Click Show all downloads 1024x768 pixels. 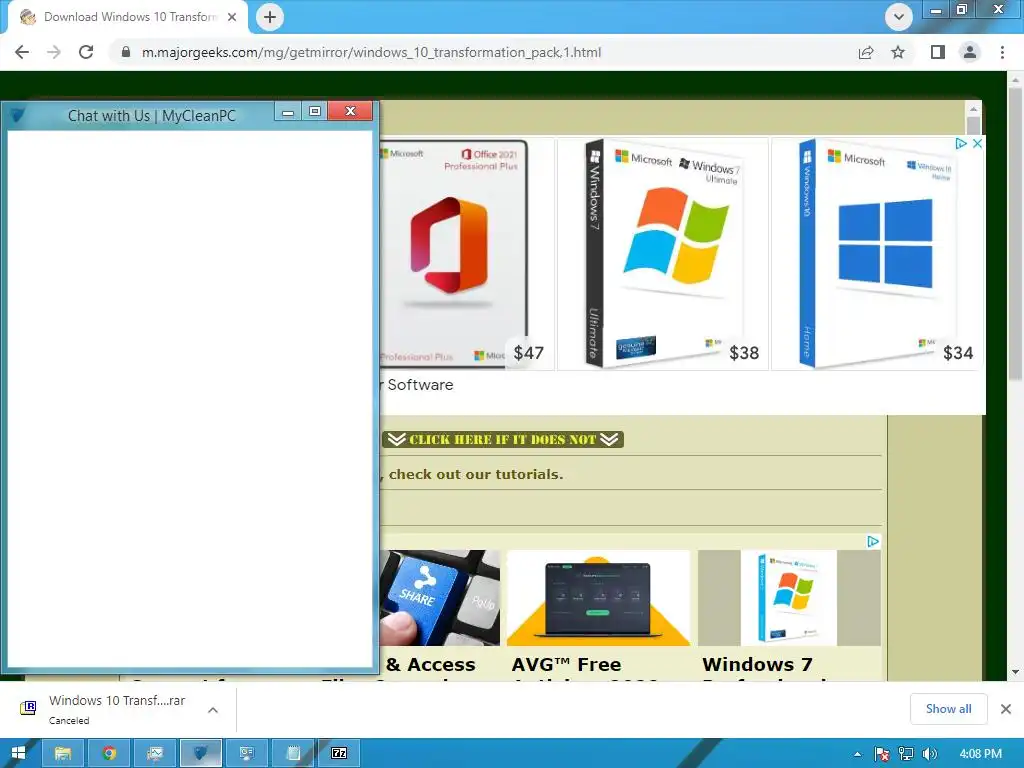[x=948, y=709]
